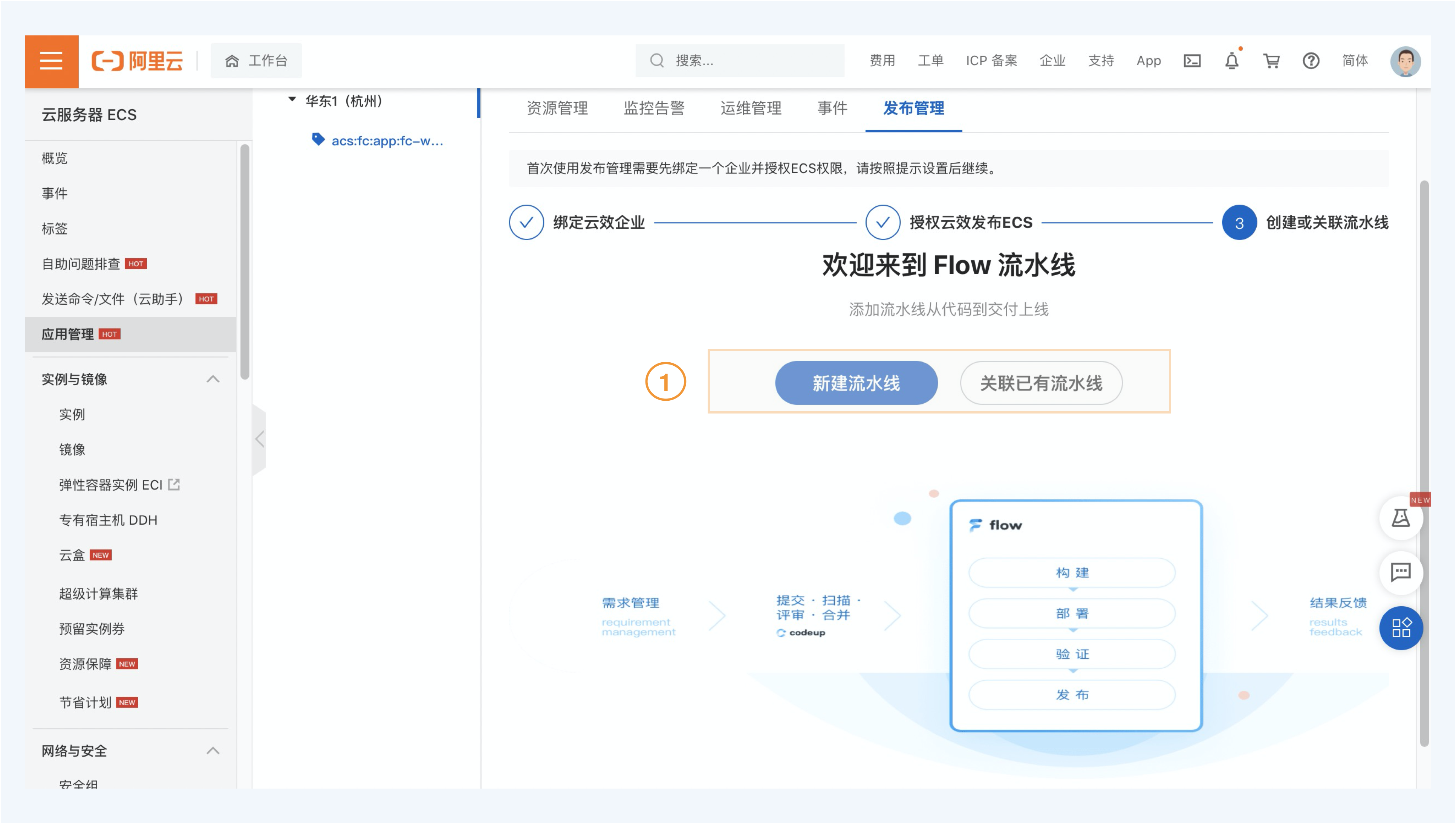
Task: Click the 部署 stage in flow diagram
Action: pyautogui.click(x=1072, y=613)
